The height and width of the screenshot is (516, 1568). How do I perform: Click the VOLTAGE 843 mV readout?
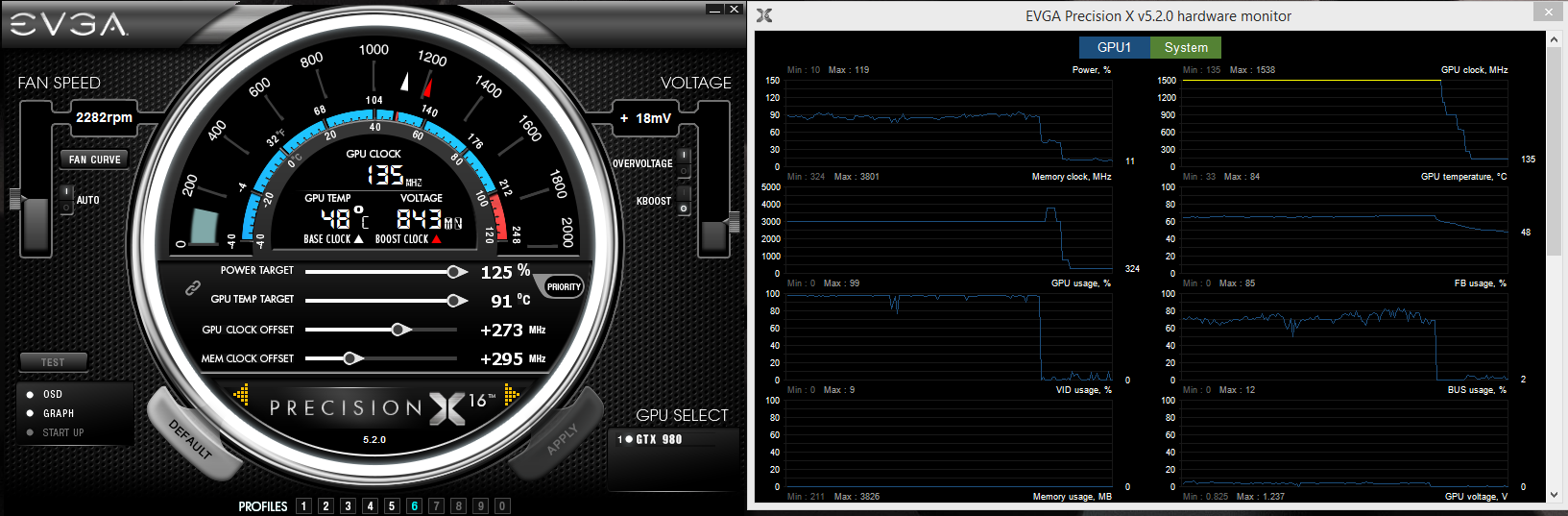429,218
